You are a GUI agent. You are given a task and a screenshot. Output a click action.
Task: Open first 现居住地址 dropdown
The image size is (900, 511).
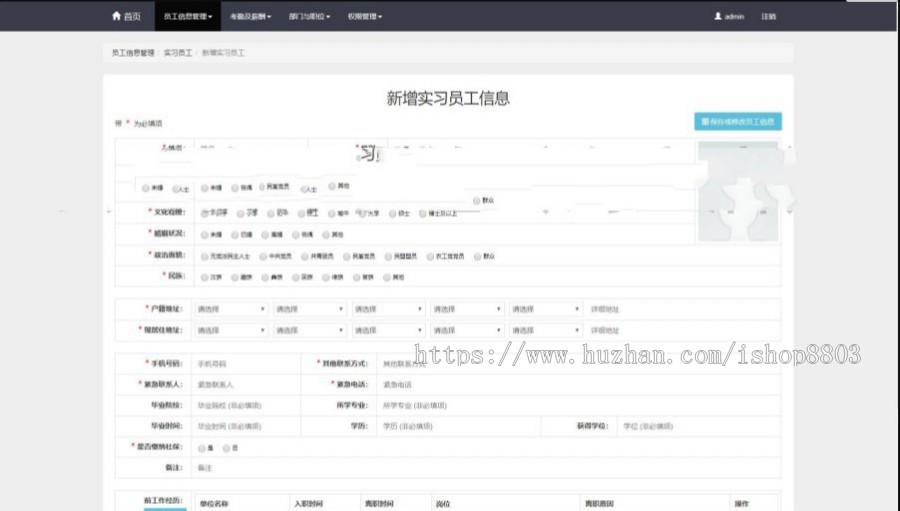(231, 330)
